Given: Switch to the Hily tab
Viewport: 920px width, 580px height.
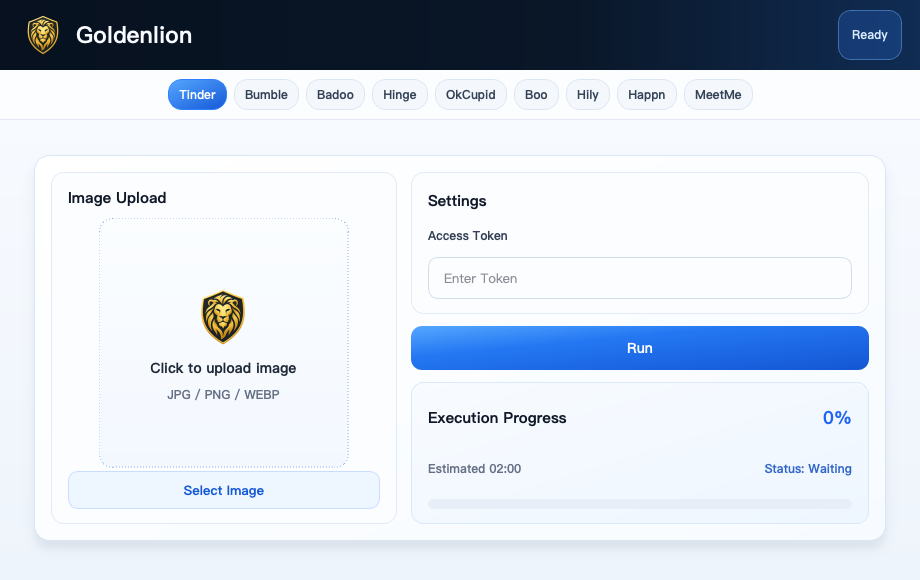Looking at the screenshot, I should 587,94.
